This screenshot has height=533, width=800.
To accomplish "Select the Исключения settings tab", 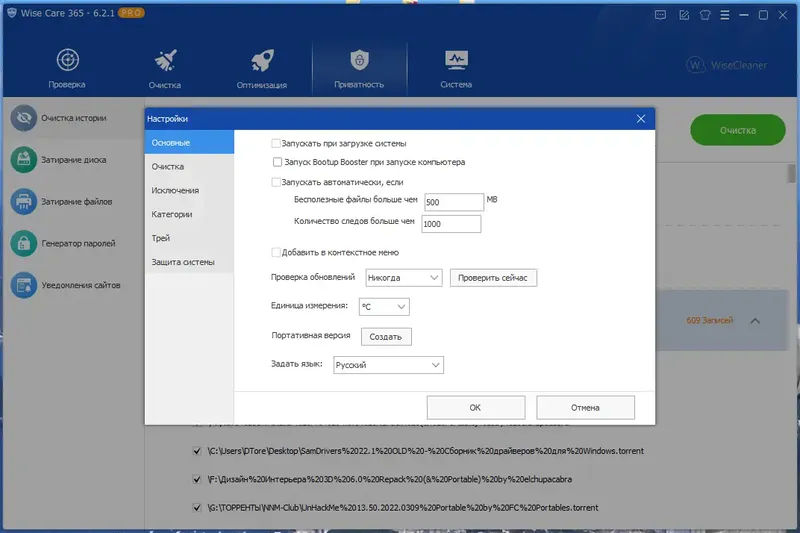I will (x=189, y=190).
